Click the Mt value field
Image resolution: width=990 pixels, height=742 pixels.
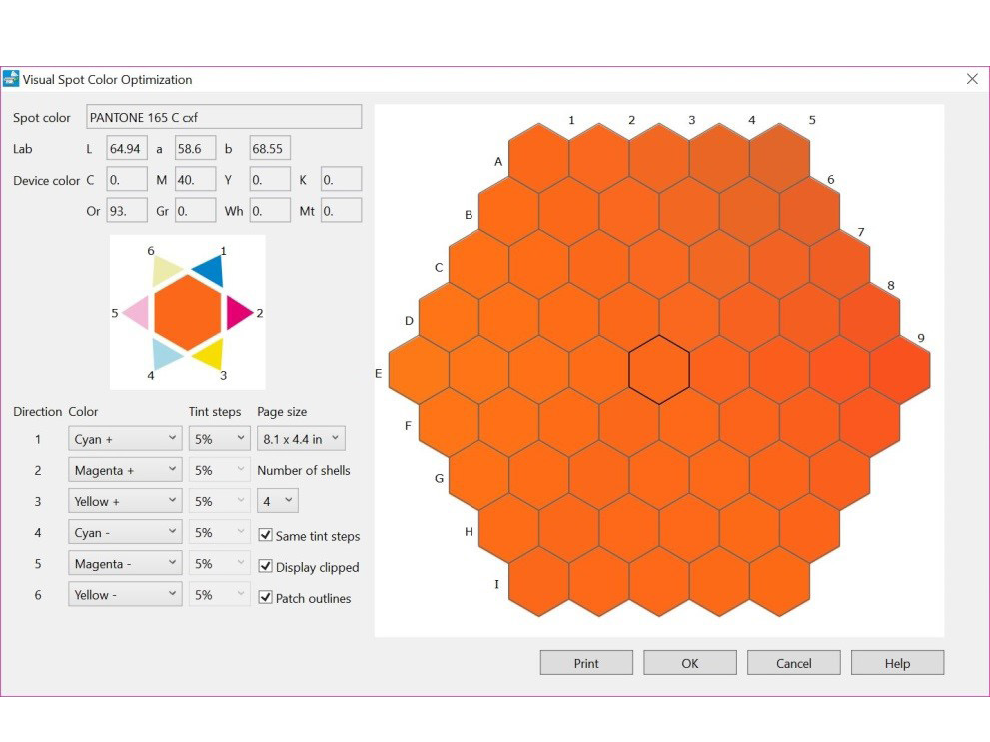tap(342, 210)
